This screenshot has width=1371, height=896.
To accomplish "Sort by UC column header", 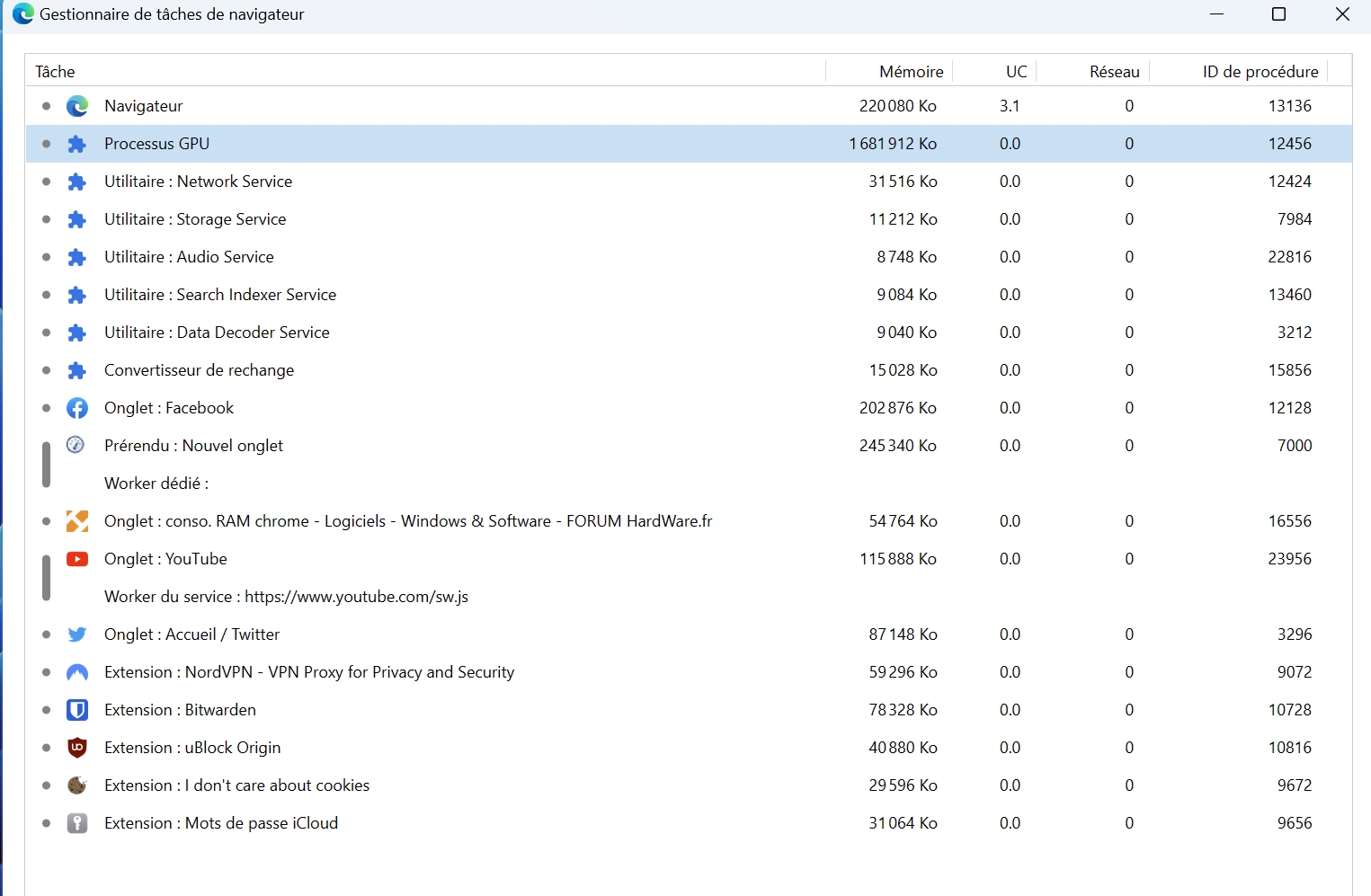I will tap(1016, 72).
